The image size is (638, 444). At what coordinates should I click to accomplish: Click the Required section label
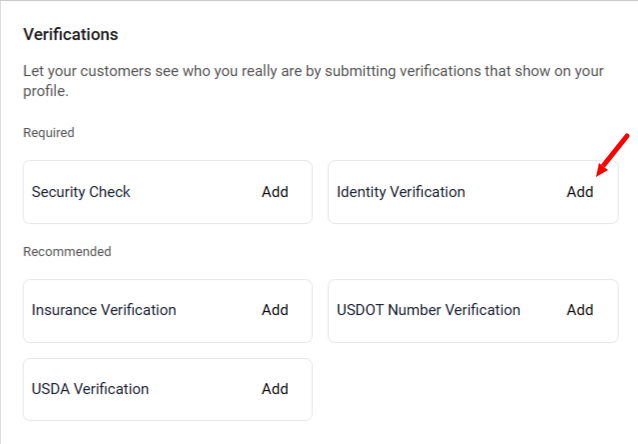(x=49, y=133)
